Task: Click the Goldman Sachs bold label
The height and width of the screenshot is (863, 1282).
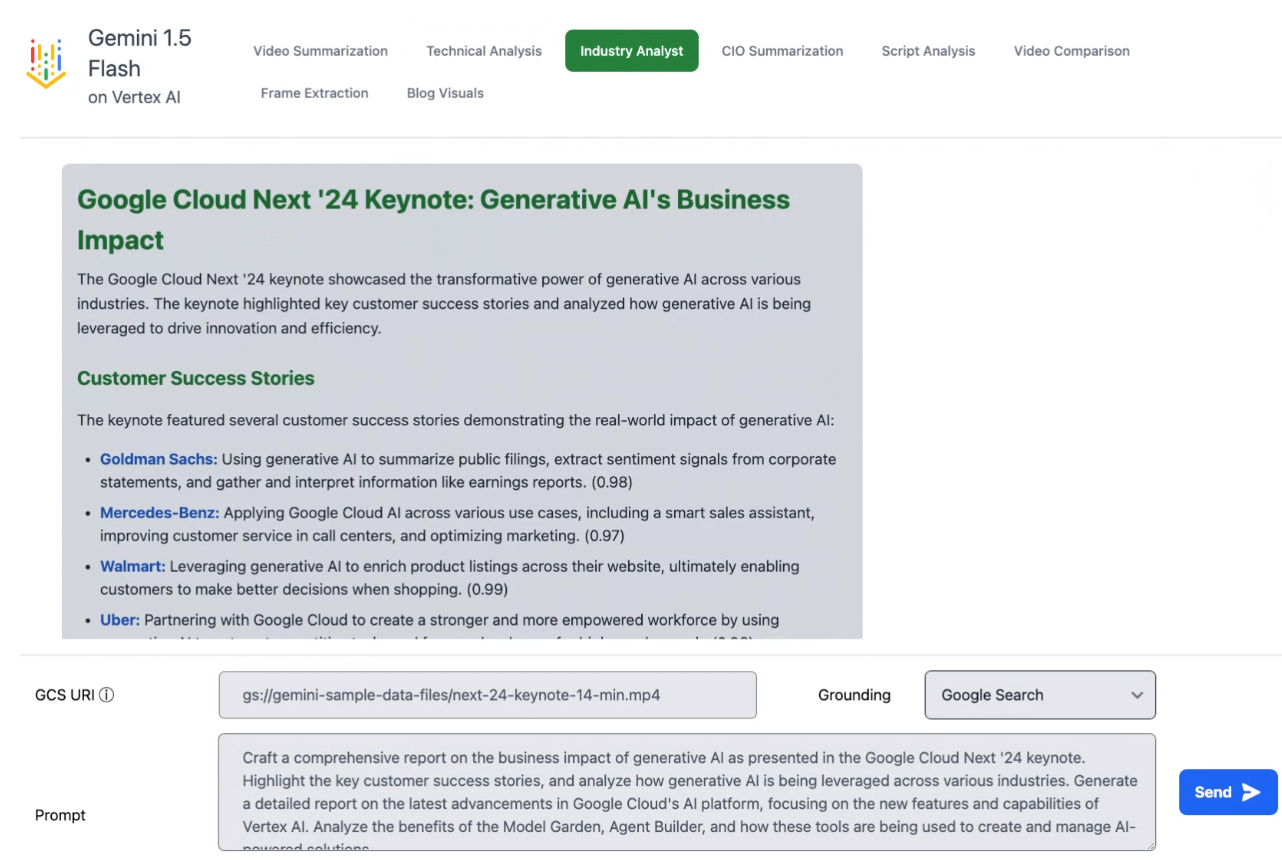Action: 158,459
